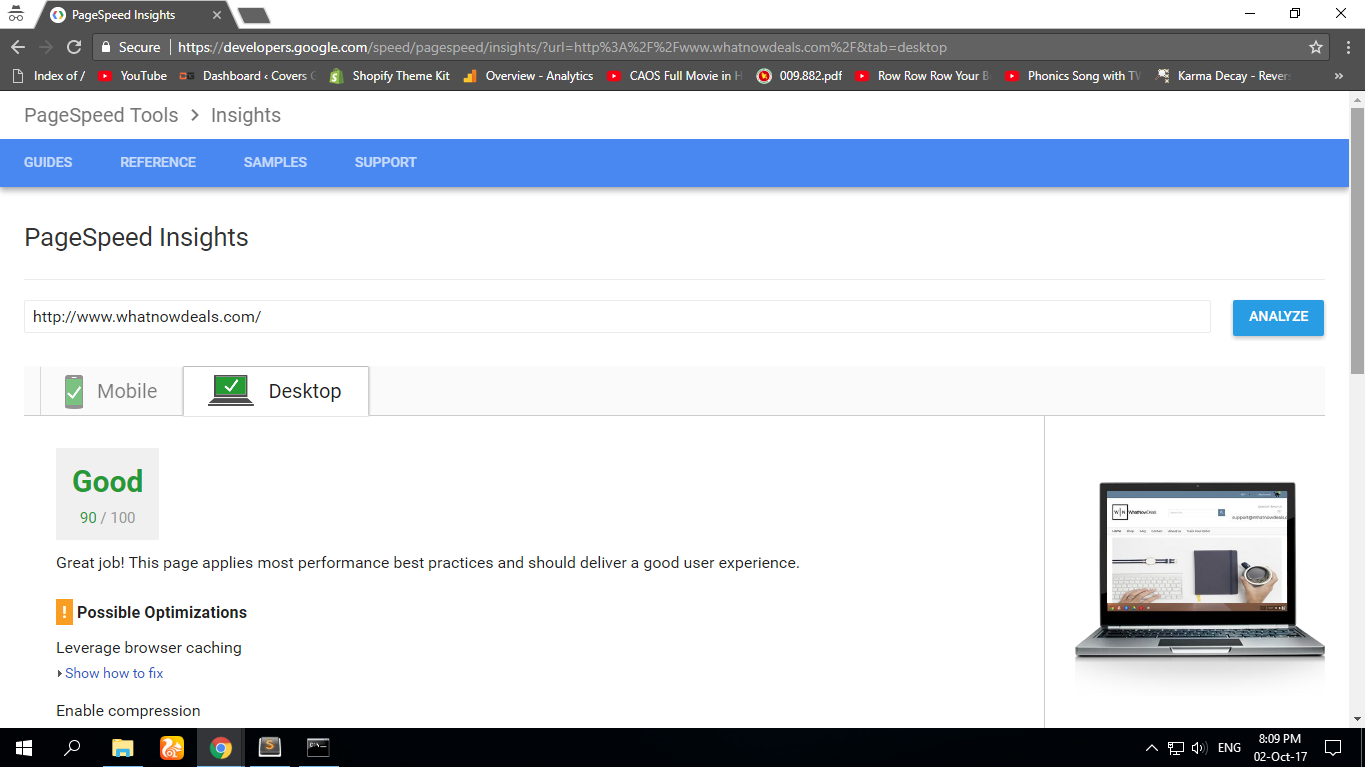This screenshot has height=767, width=1365.
Task: Click the 'Great job!' summary sentence
Action: point(428,563)
